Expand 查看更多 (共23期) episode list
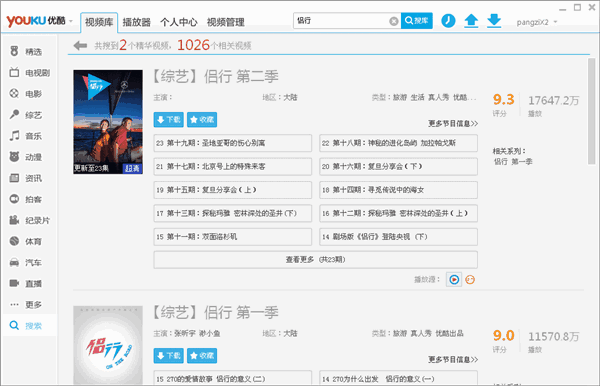The width and height of the screenshot is (600, 386). tap(315, 259)
